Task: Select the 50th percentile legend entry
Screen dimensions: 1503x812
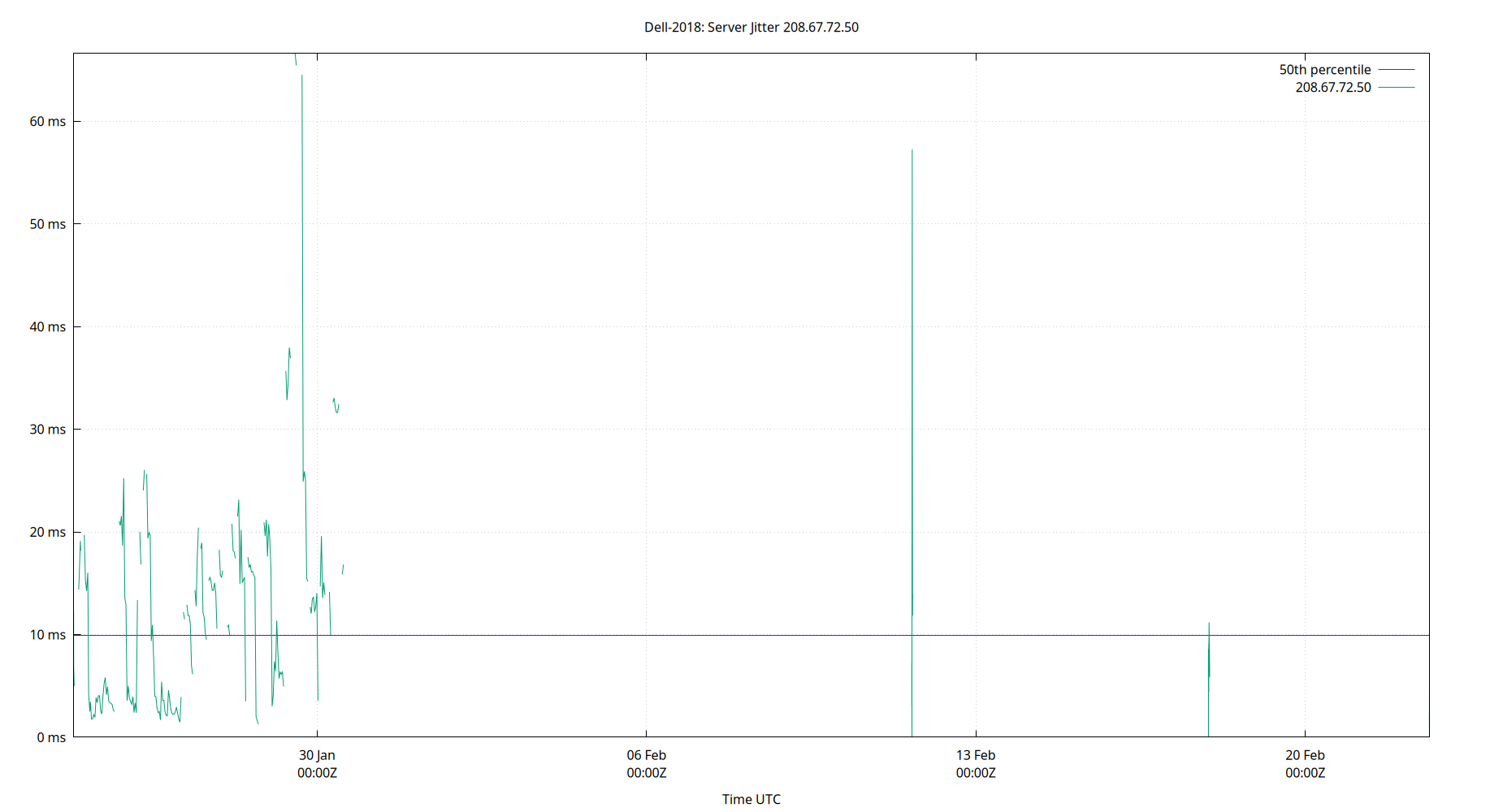Action: pos(1323,69)
